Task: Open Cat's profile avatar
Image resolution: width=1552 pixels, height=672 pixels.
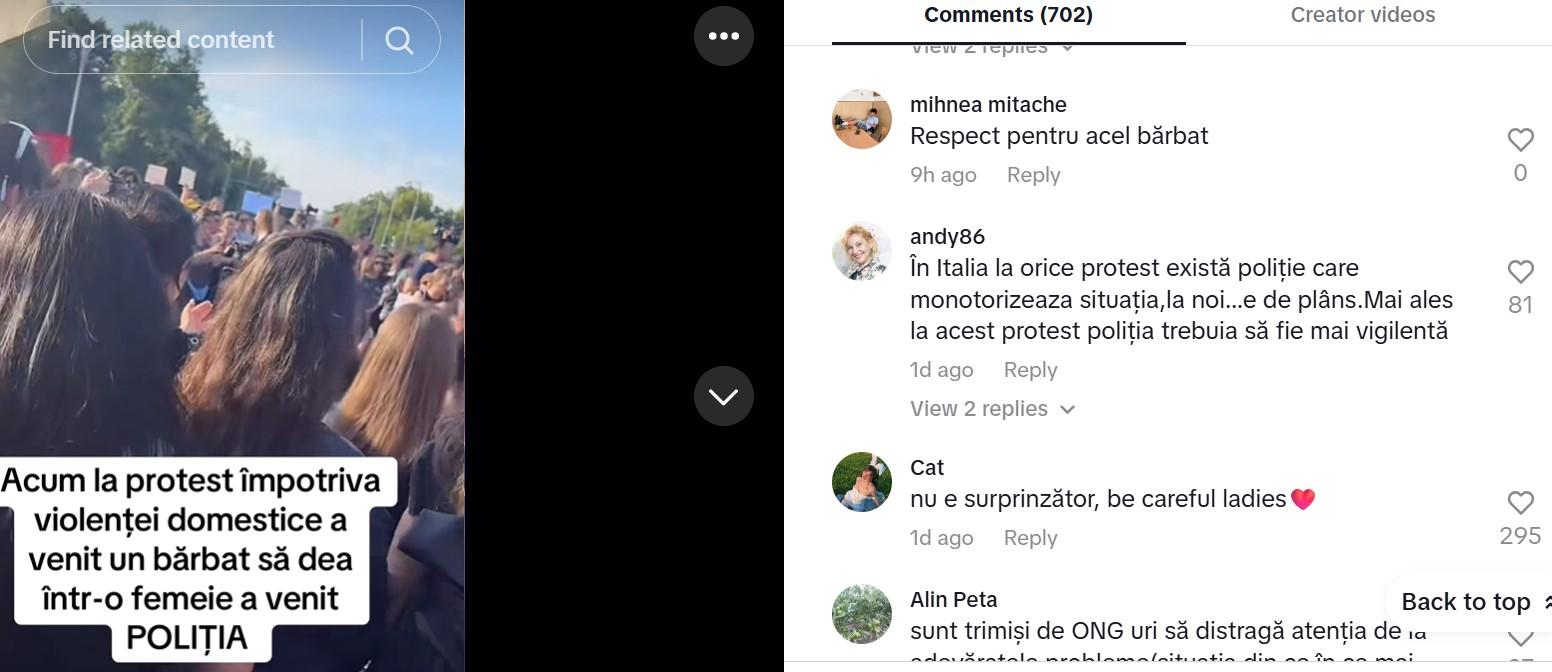Action: point(862,482)
